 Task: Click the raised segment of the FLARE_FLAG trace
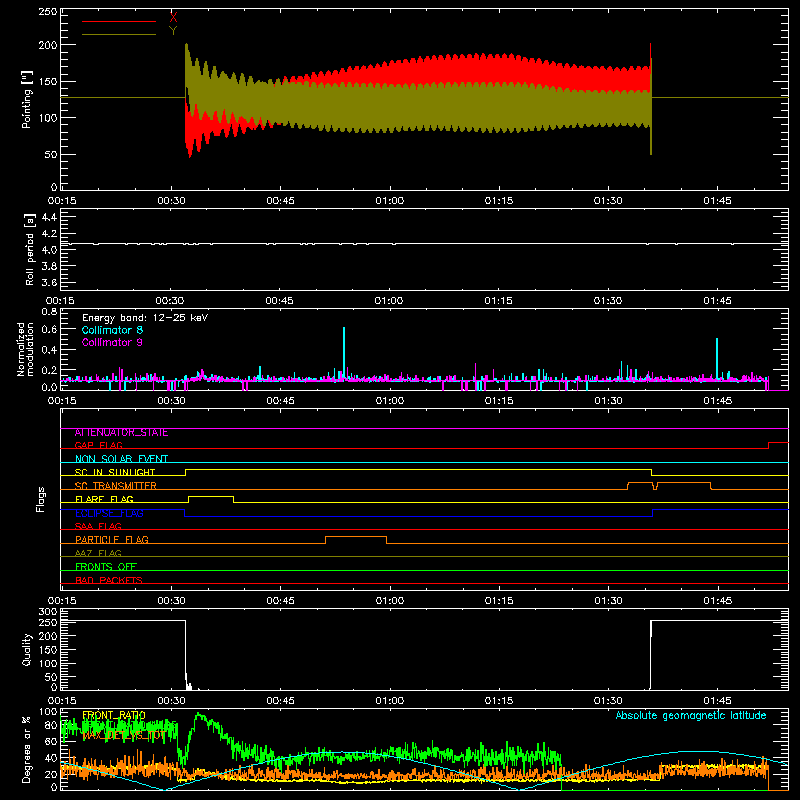[211, 496]
